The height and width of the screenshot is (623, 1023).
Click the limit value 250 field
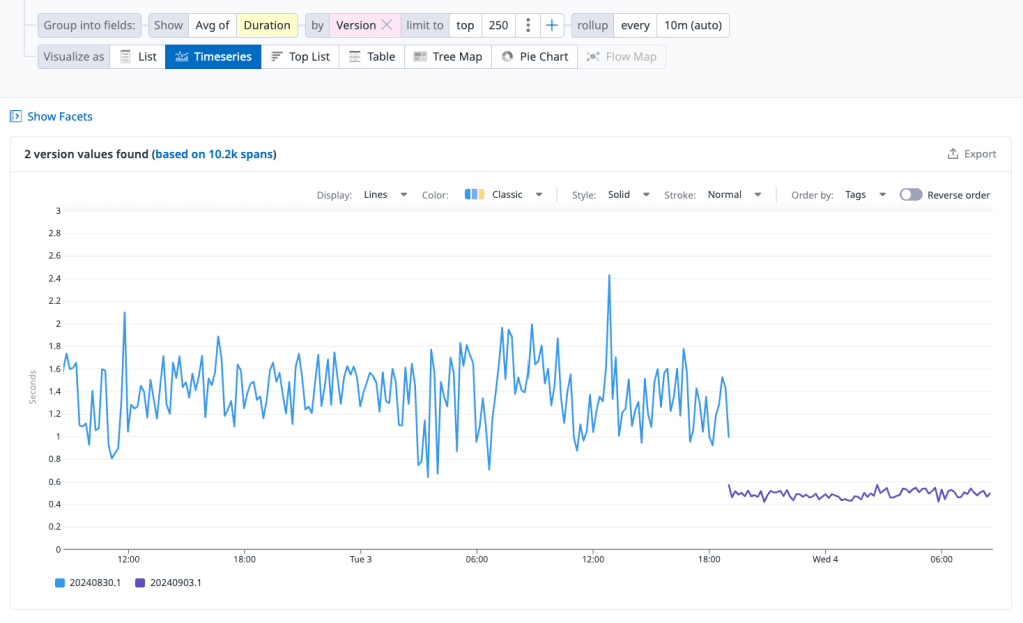(x=498, y=25)
